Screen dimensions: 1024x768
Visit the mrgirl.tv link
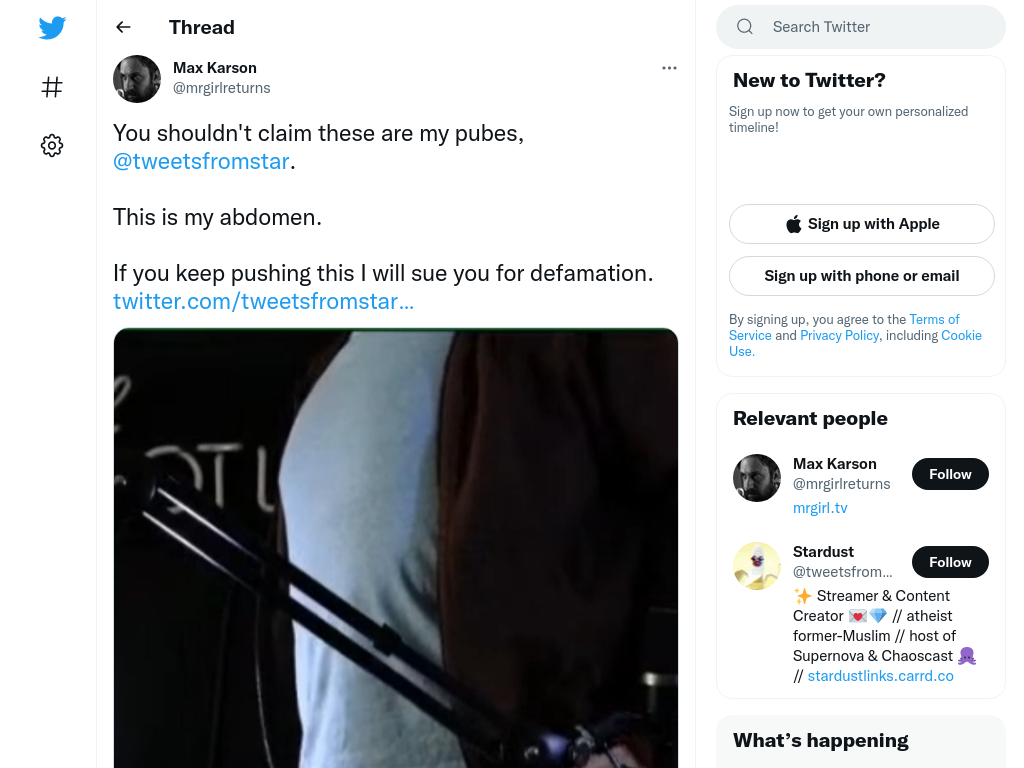coord(820,508)
